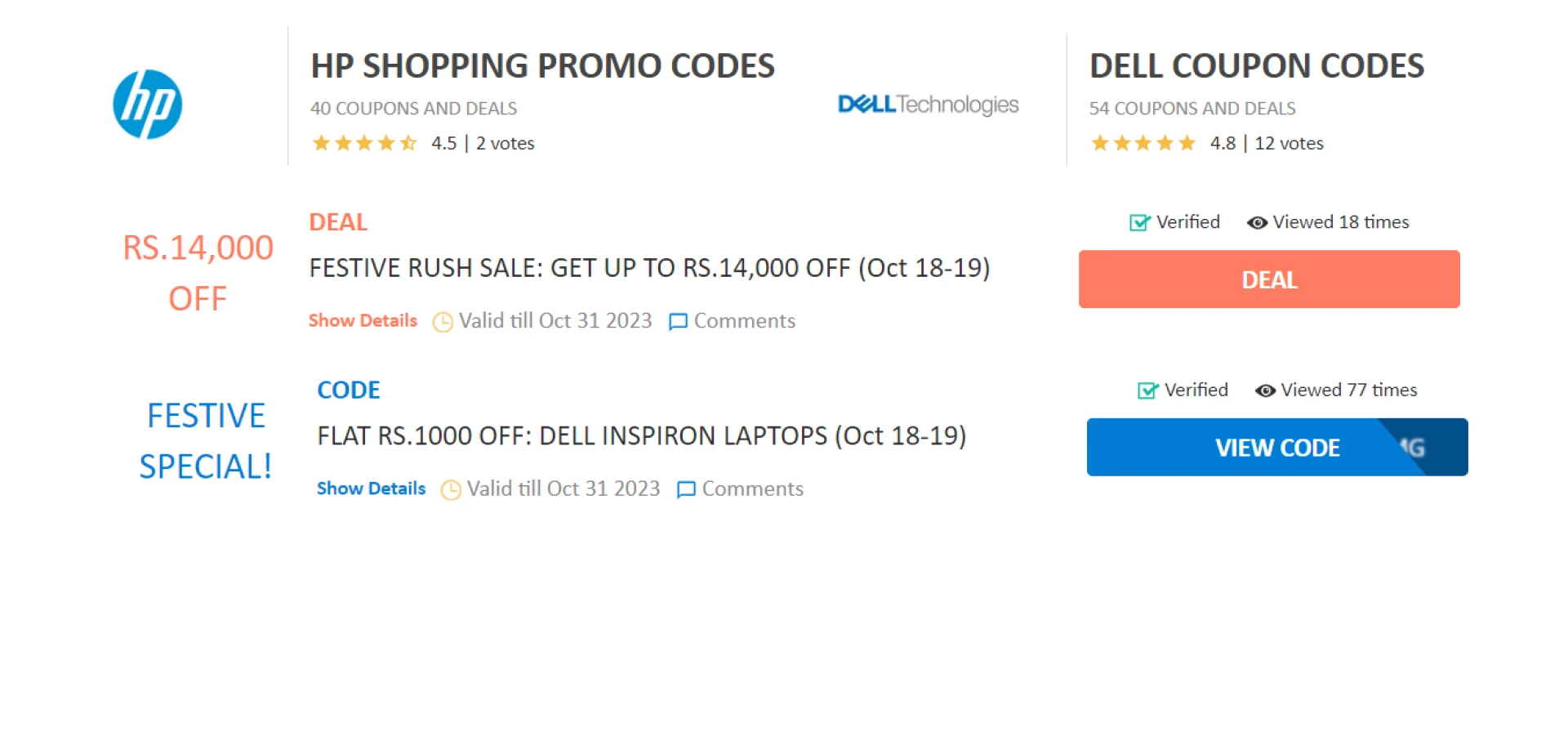Image resolution: width=1568 pixels, height=732 pixels.
Task: Select the Festive Rush Sale deal title
Action: pos(649,267)
